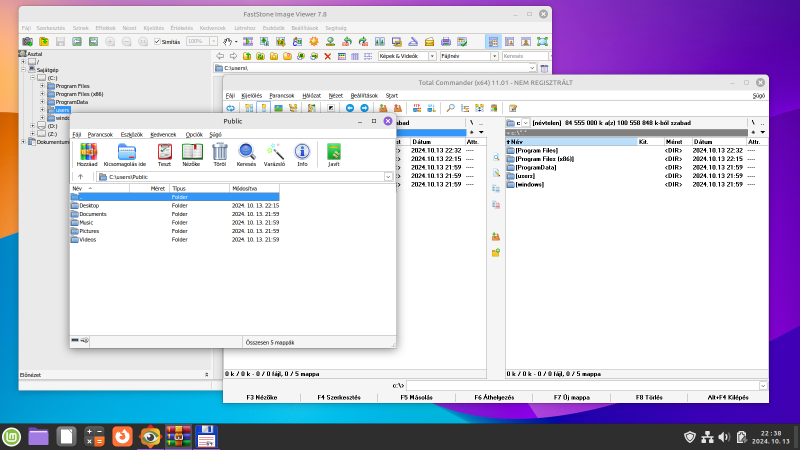Screen dimensions: 800x450
Task: Click the Javít icon in the Public window
Action: 334,155
